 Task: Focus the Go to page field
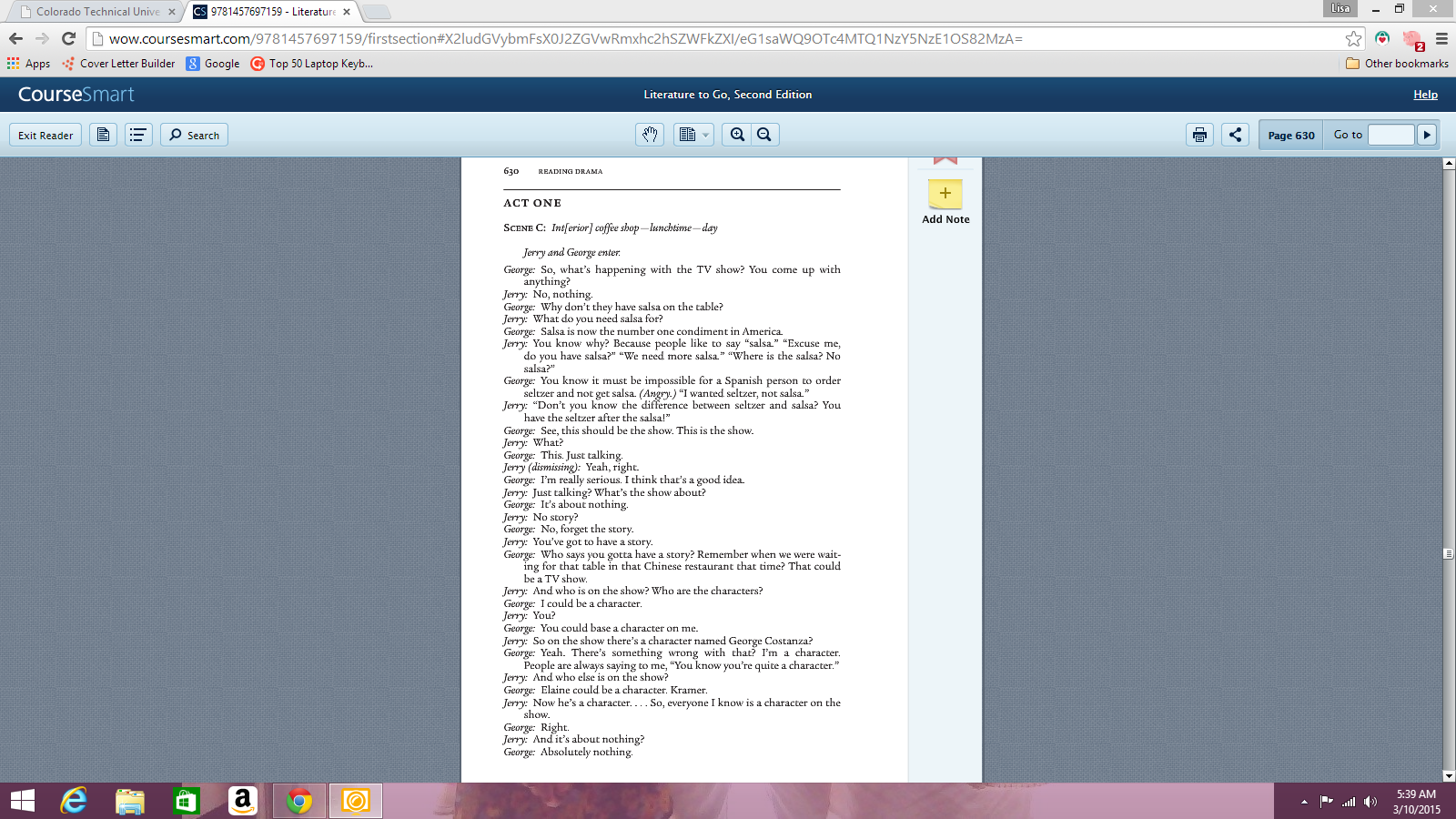pyautogui.click(x=1391, y=135)
